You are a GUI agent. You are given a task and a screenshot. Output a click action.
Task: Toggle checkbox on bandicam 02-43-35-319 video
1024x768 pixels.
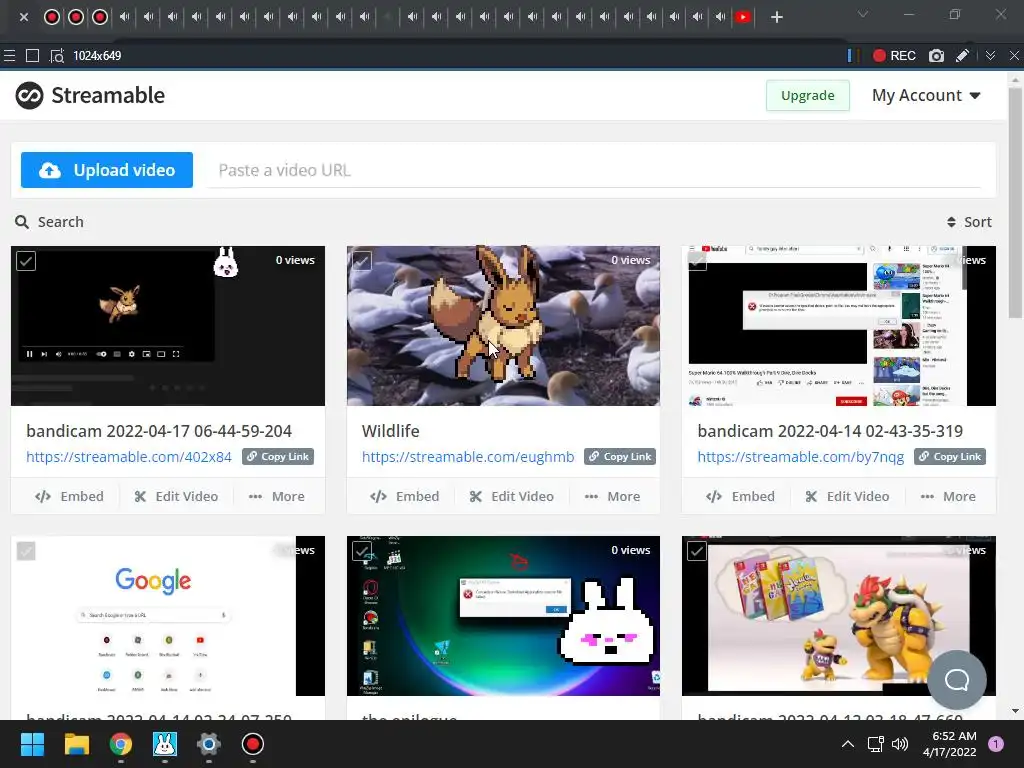[697, 261]
